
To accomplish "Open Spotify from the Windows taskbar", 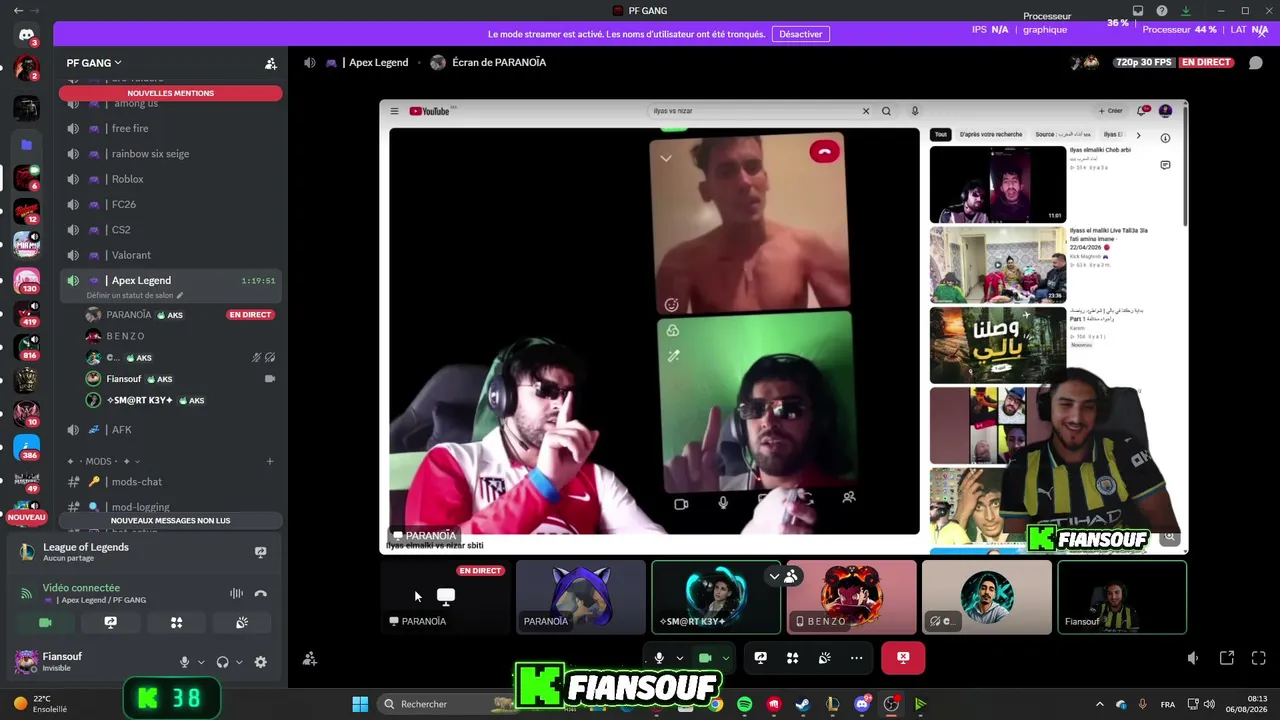I will tap(744, 704).
